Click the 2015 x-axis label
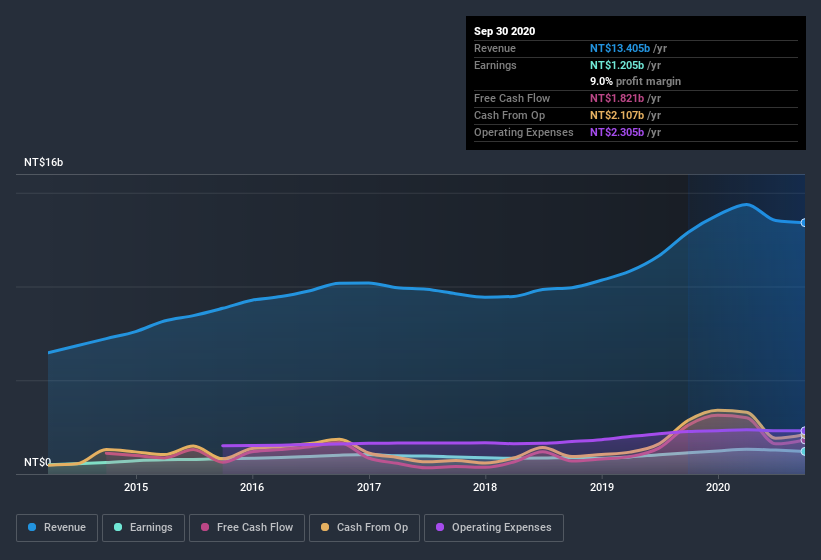 pos(136,487)
